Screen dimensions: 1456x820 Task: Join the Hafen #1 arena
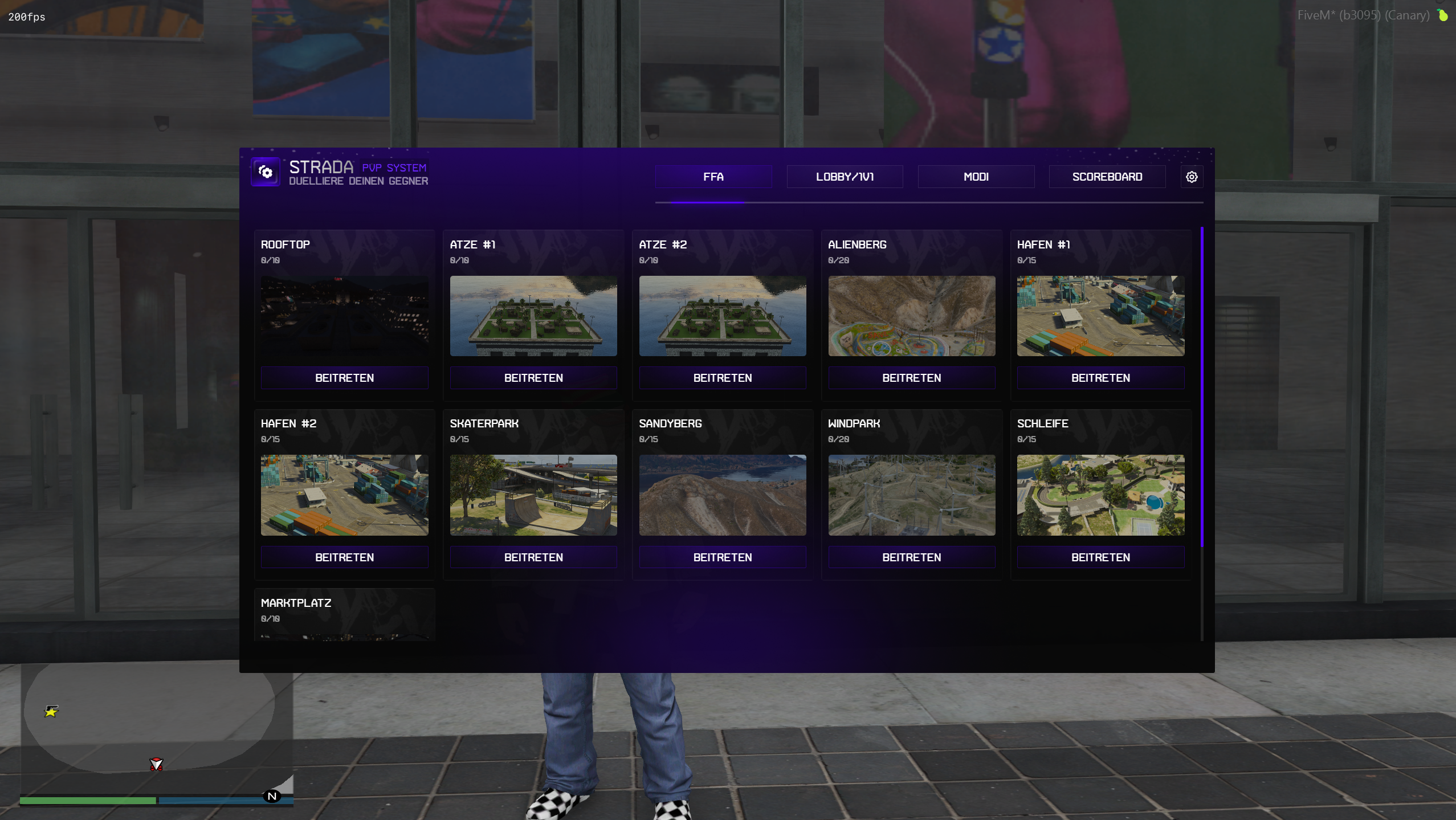coord(1101,378)
